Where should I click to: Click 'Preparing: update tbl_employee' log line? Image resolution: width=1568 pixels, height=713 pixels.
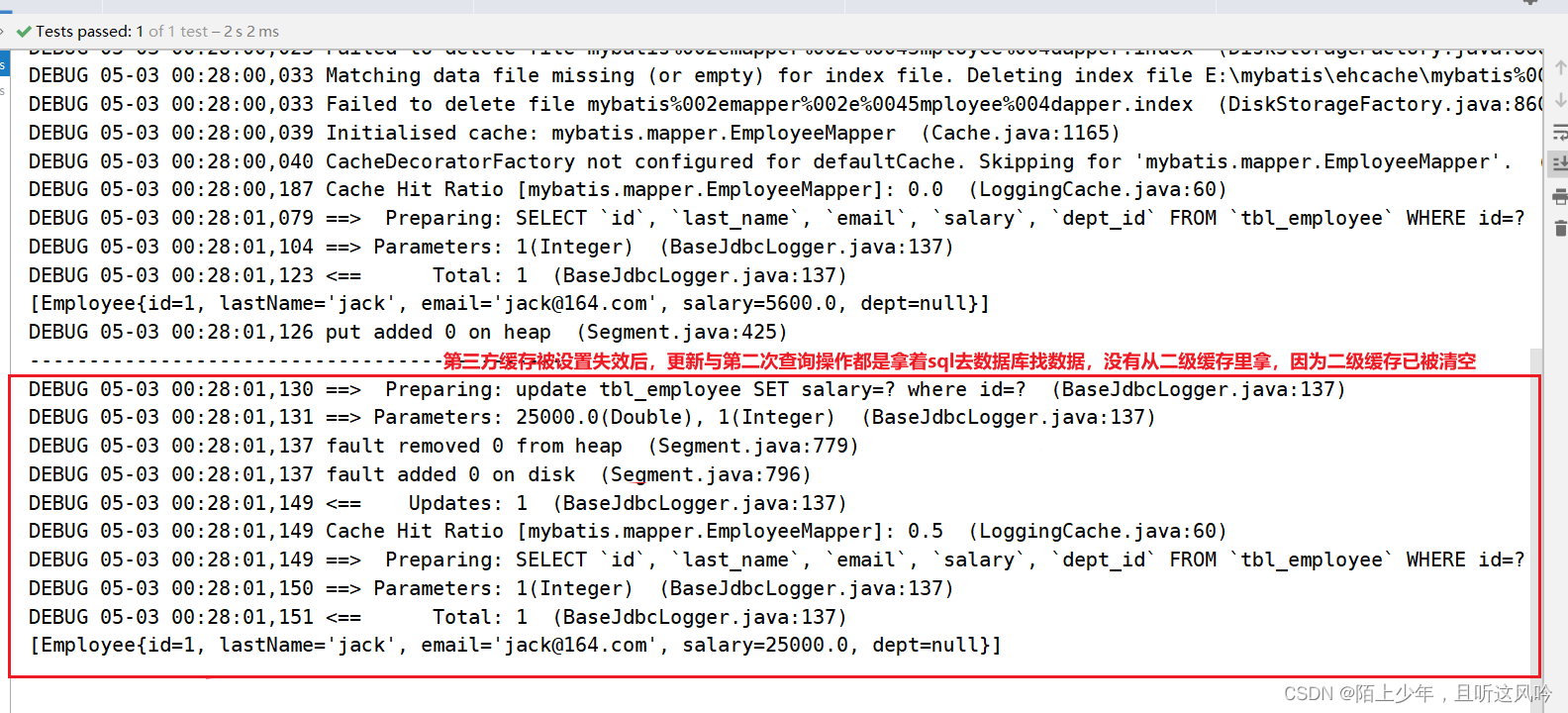(687, 390)
